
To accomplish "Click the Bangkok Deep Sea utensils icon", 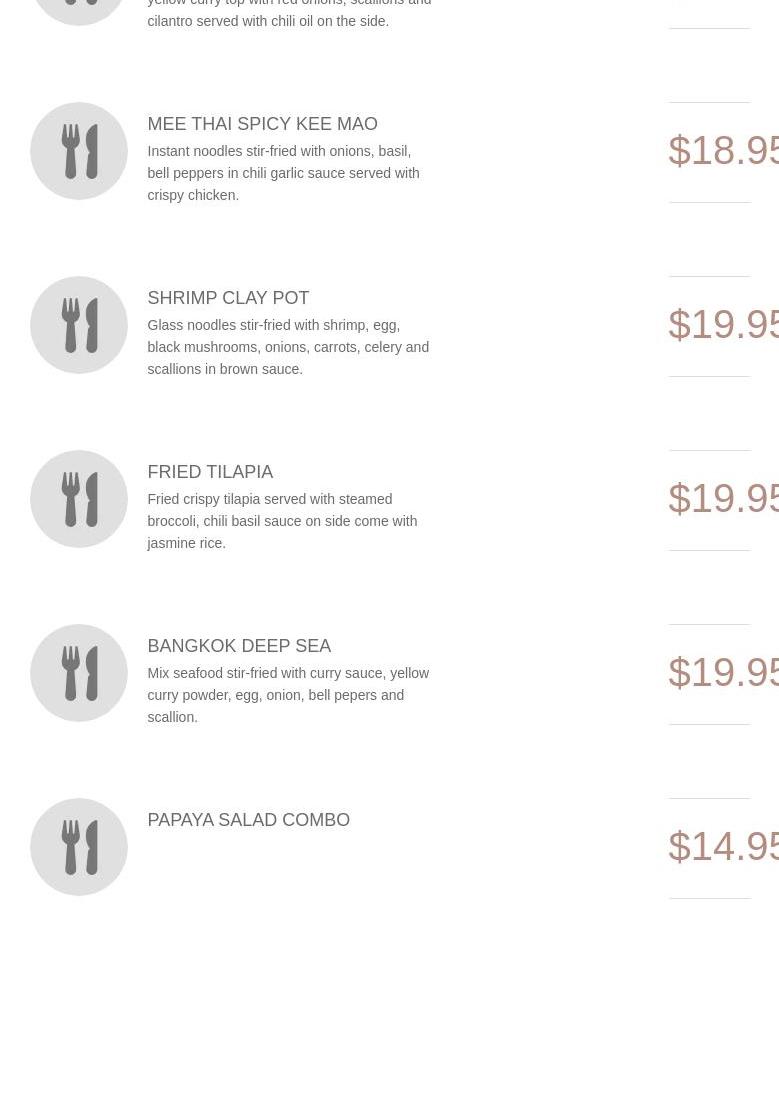I will [x=79, y=673].
